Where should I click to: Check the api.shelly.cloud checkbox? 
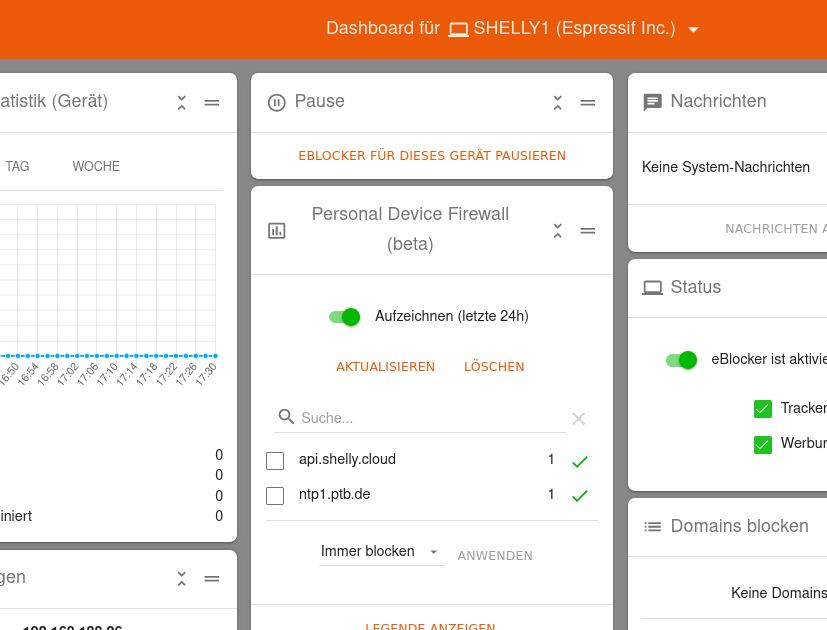(x=275, y=461)
